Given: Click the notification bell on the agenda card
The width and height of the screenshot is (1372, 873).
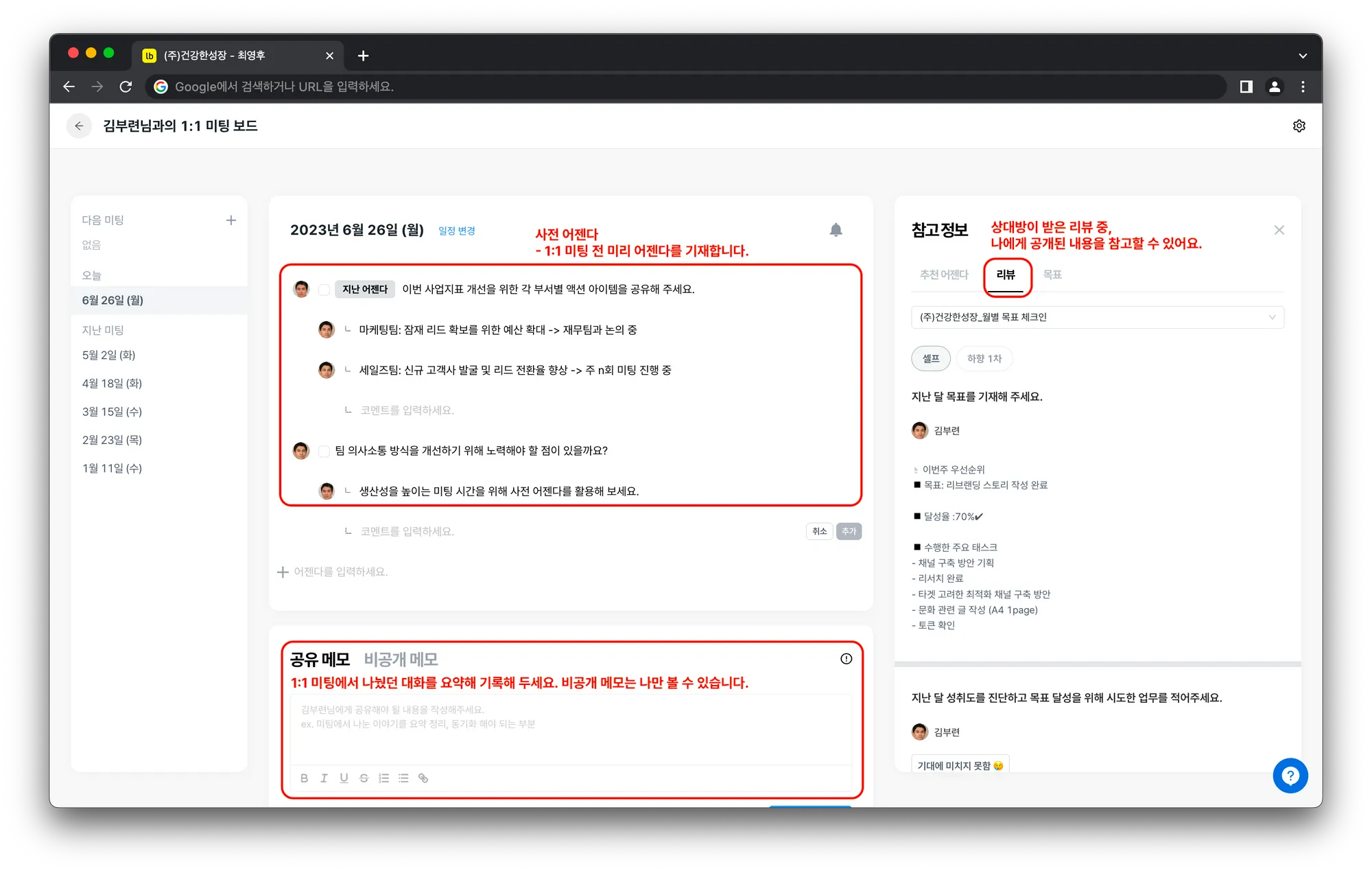Looking at the screenshot, I should [836, 230].
